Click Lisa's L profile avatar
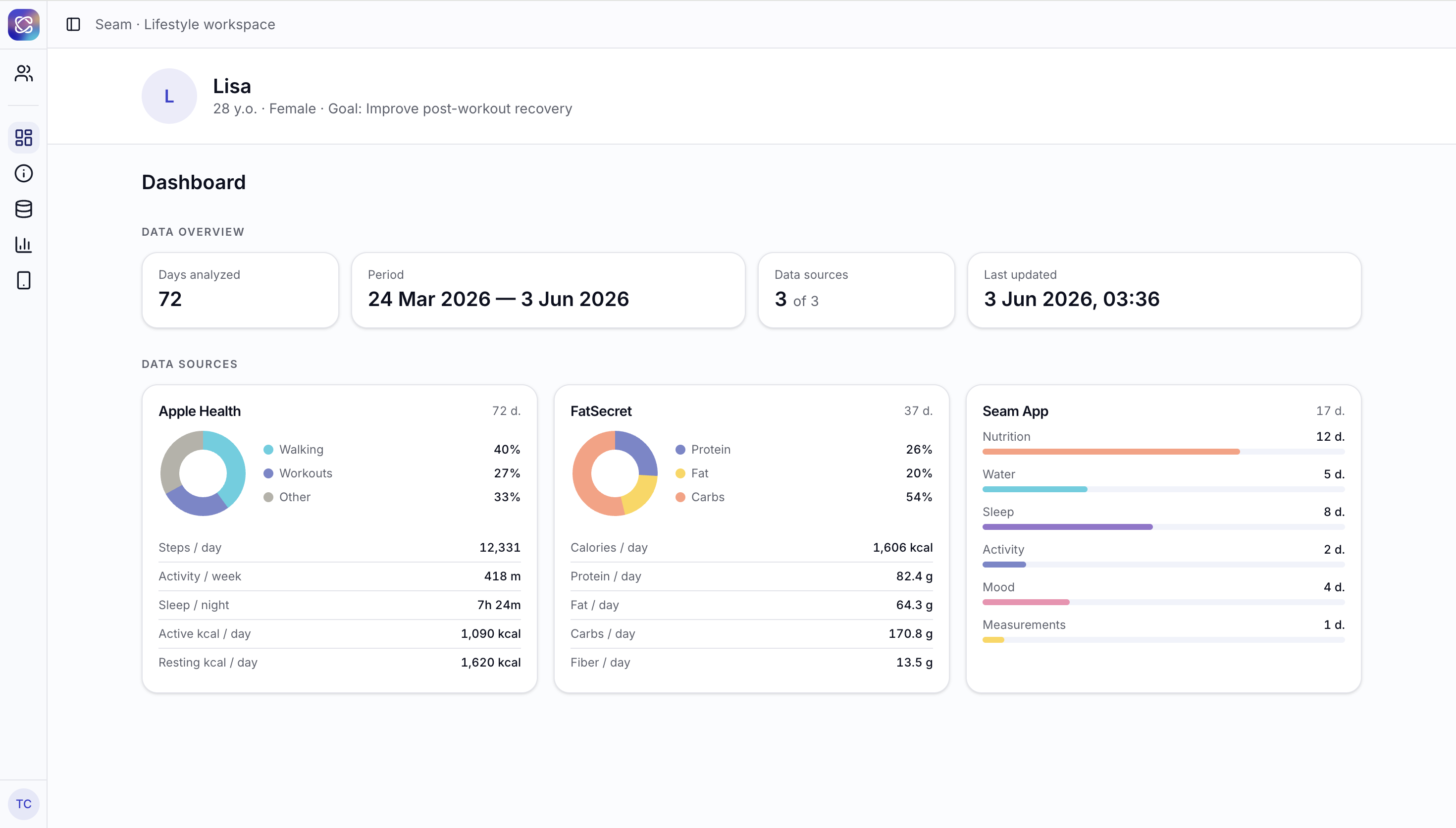 click(x=169, y=96)
